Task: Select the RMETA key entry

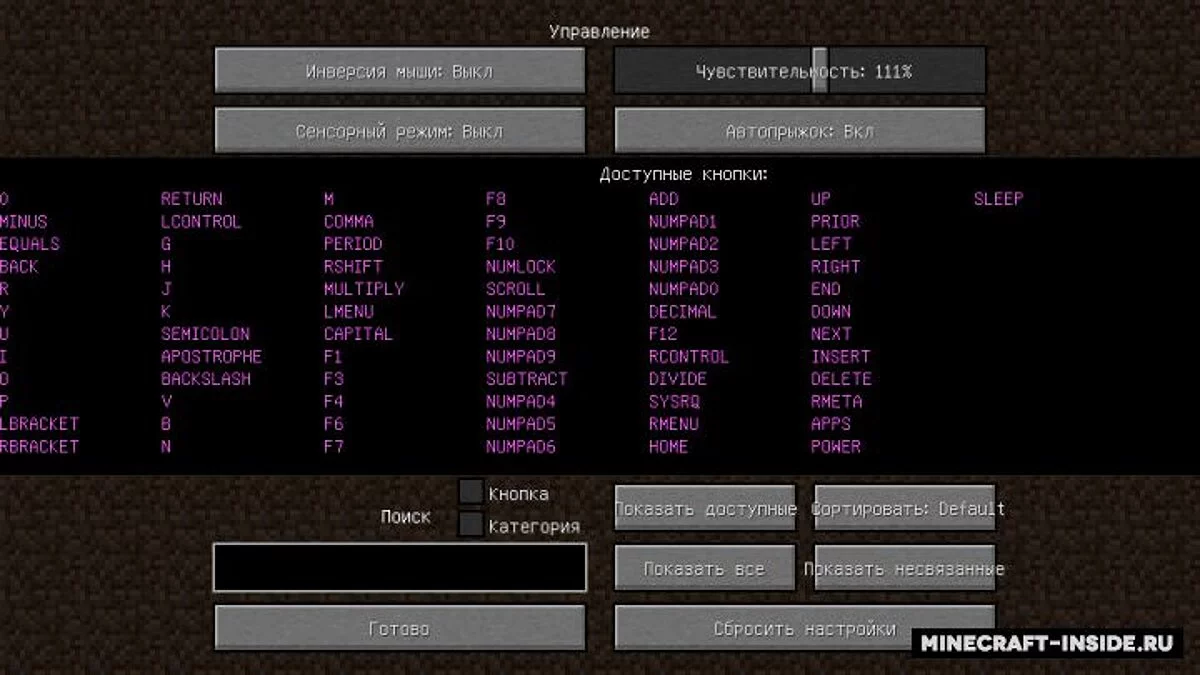Action: 836,402
